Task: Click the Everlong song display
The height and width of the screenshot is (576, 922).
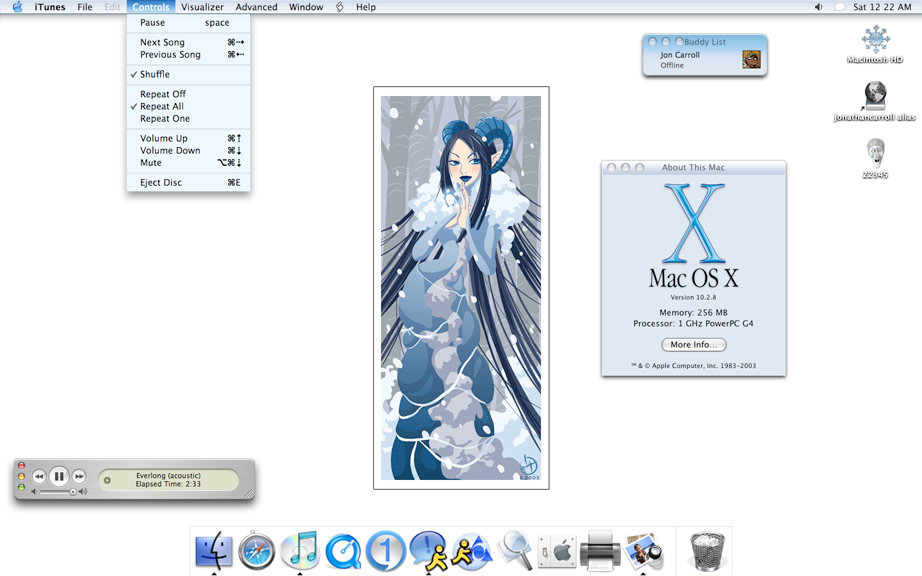Action: pos(169,480)
